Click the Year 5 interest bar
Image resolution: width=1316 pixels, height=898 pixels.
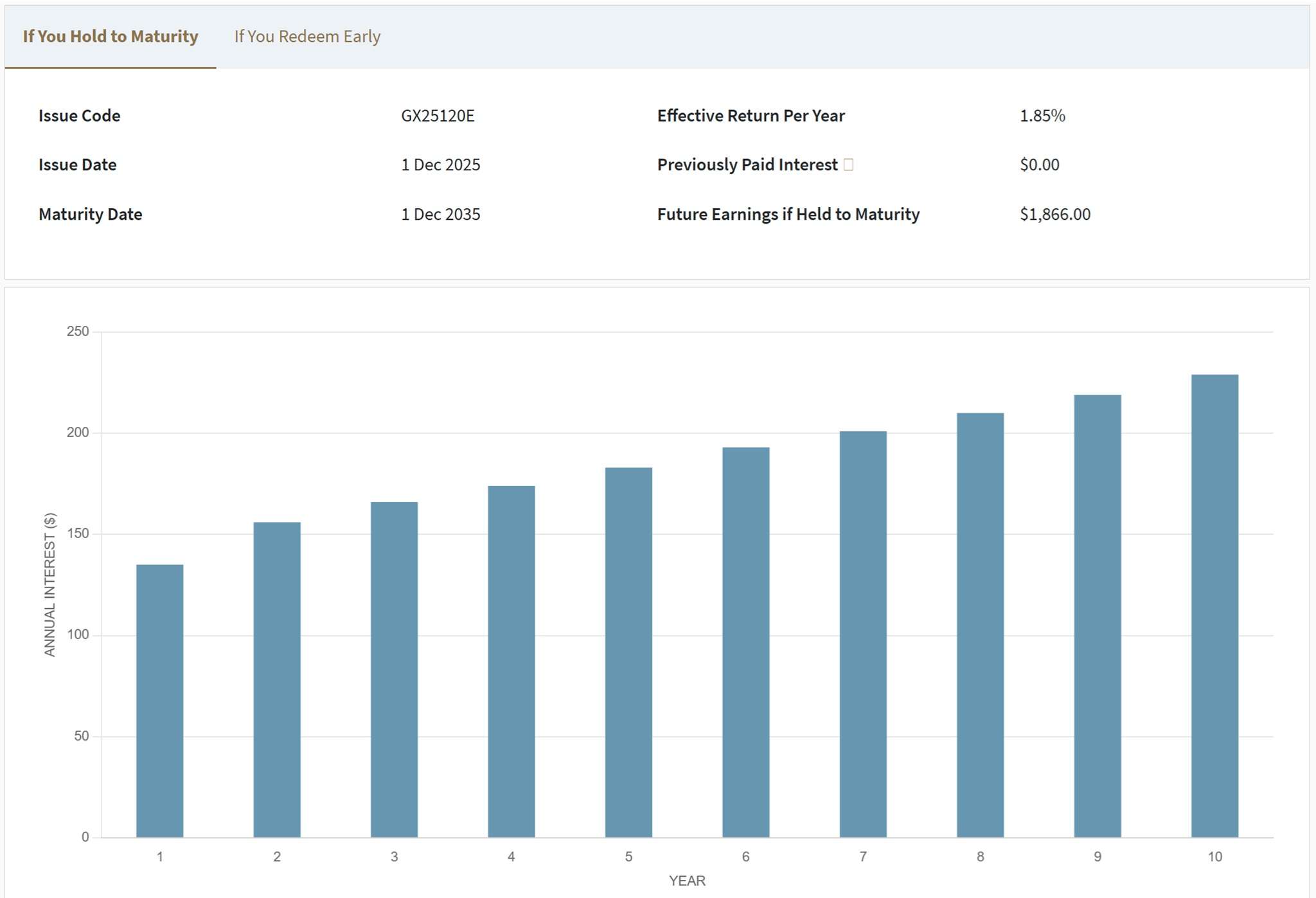pyautogui.click(x=628, y=652)
